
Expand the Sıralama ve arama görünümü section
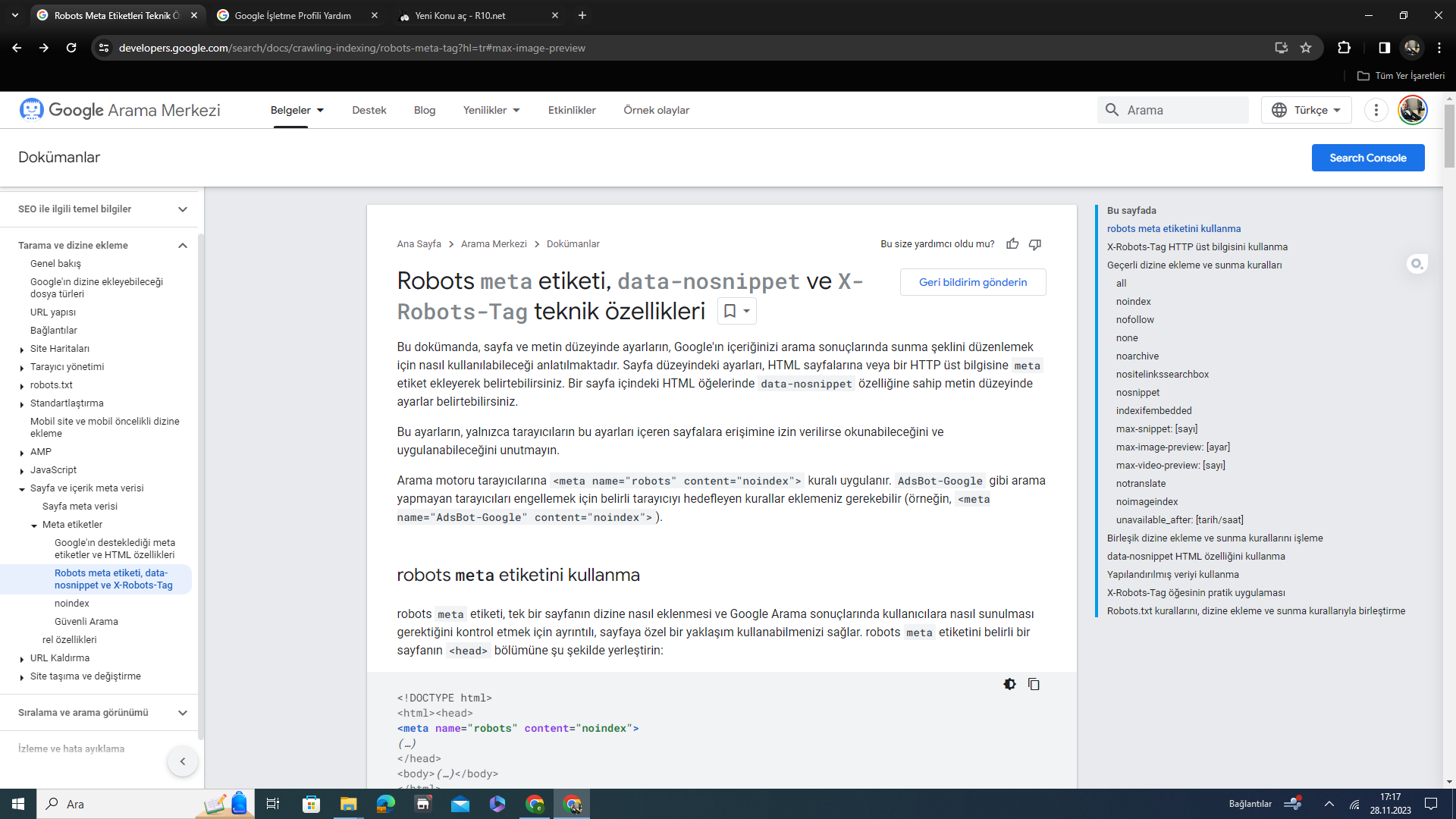[x=183, y=712]
